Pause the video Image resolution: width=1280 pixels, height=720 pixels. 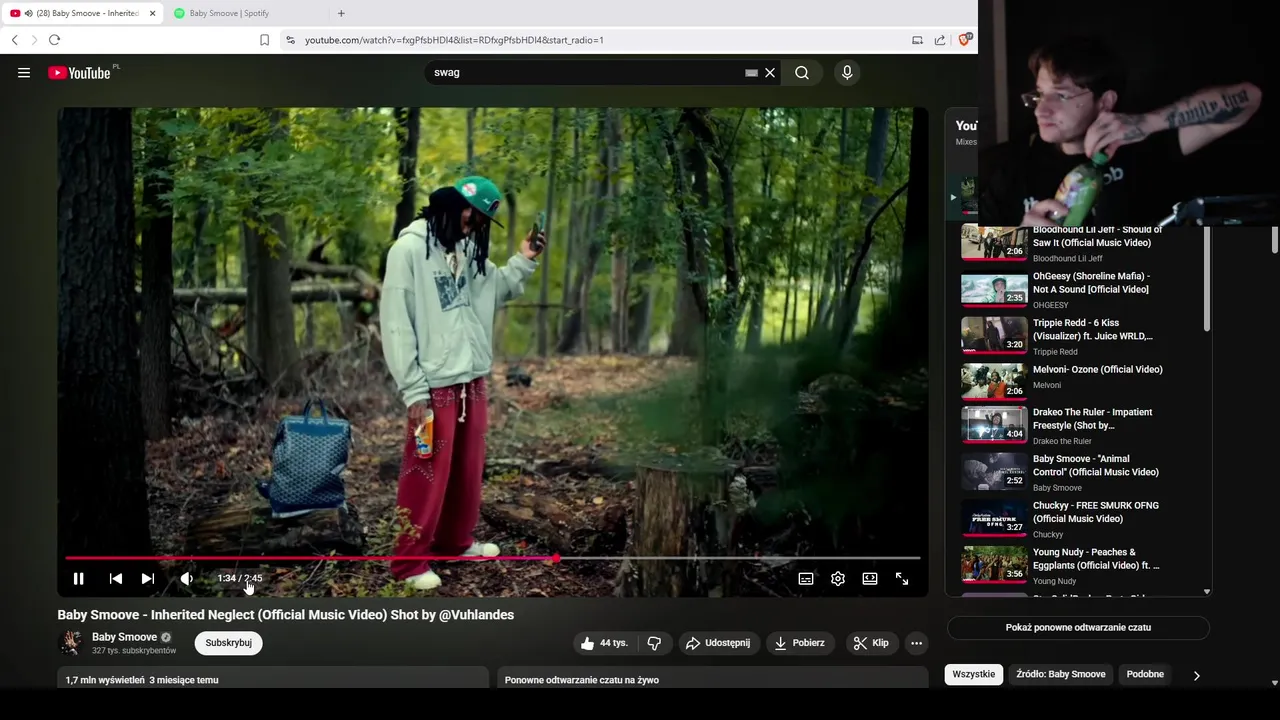tap(78, 578)
